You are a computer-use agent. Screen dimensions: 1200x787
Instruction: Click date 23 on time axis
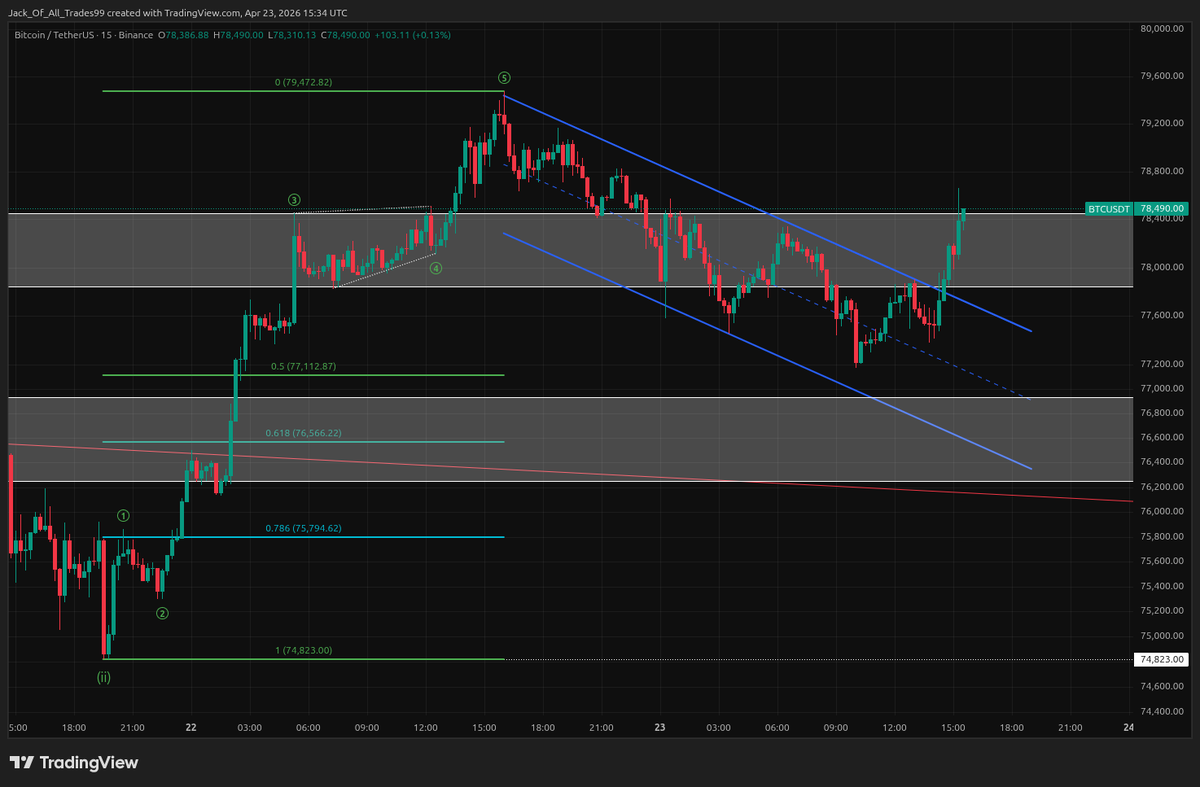660,727
